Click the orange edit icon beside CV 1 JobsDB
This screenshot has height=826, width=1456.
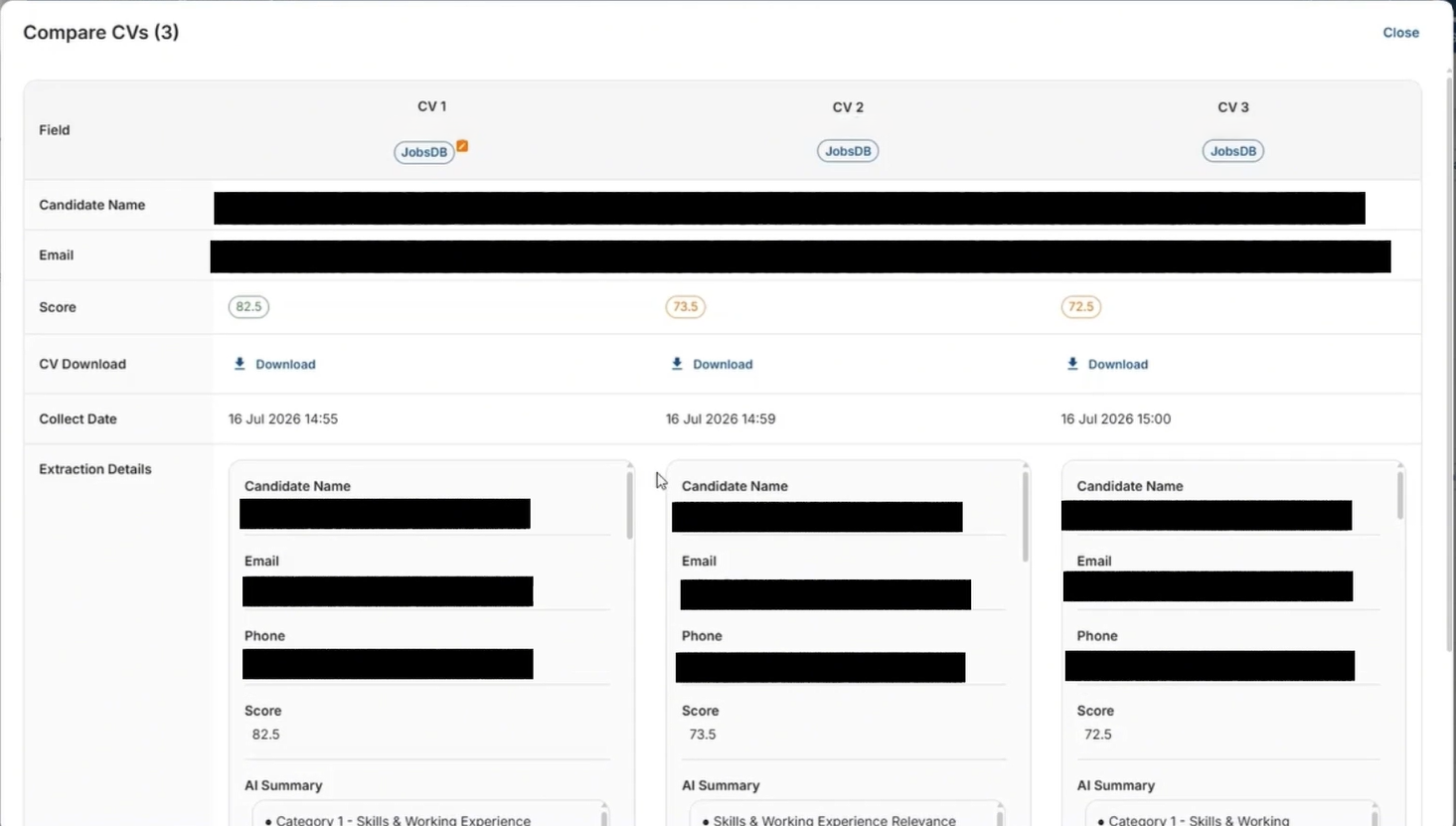point(462,146)
